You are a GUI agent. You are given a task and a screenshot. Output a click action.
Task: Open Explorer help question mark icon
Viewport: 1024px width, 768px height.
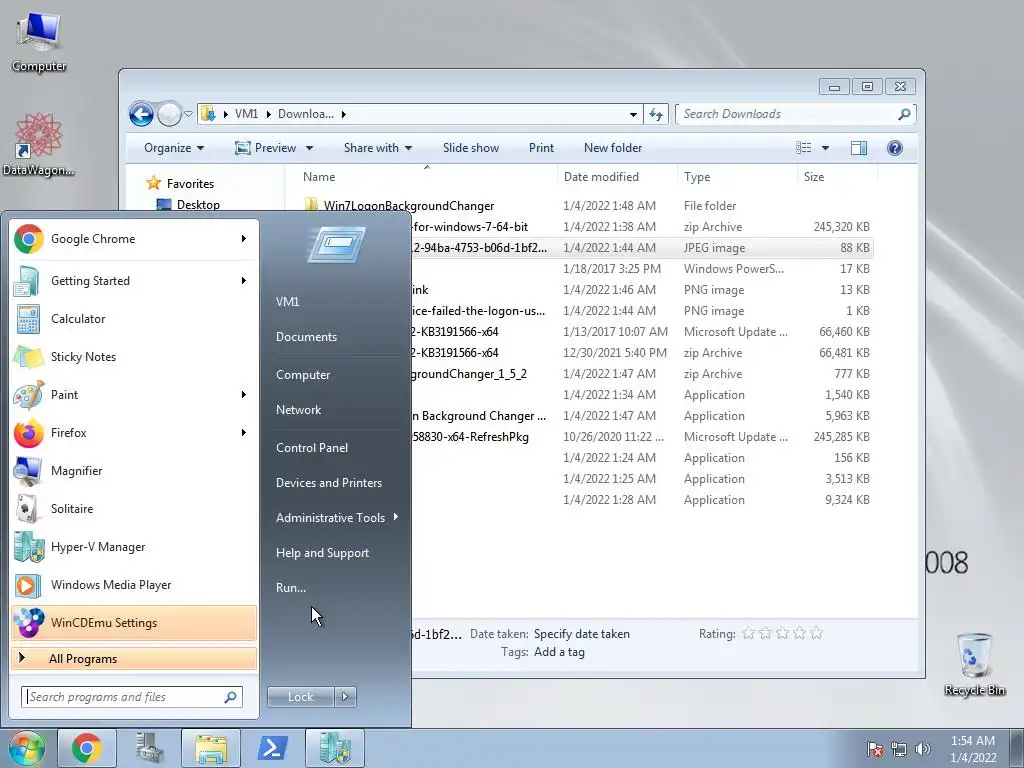point(895,148)
